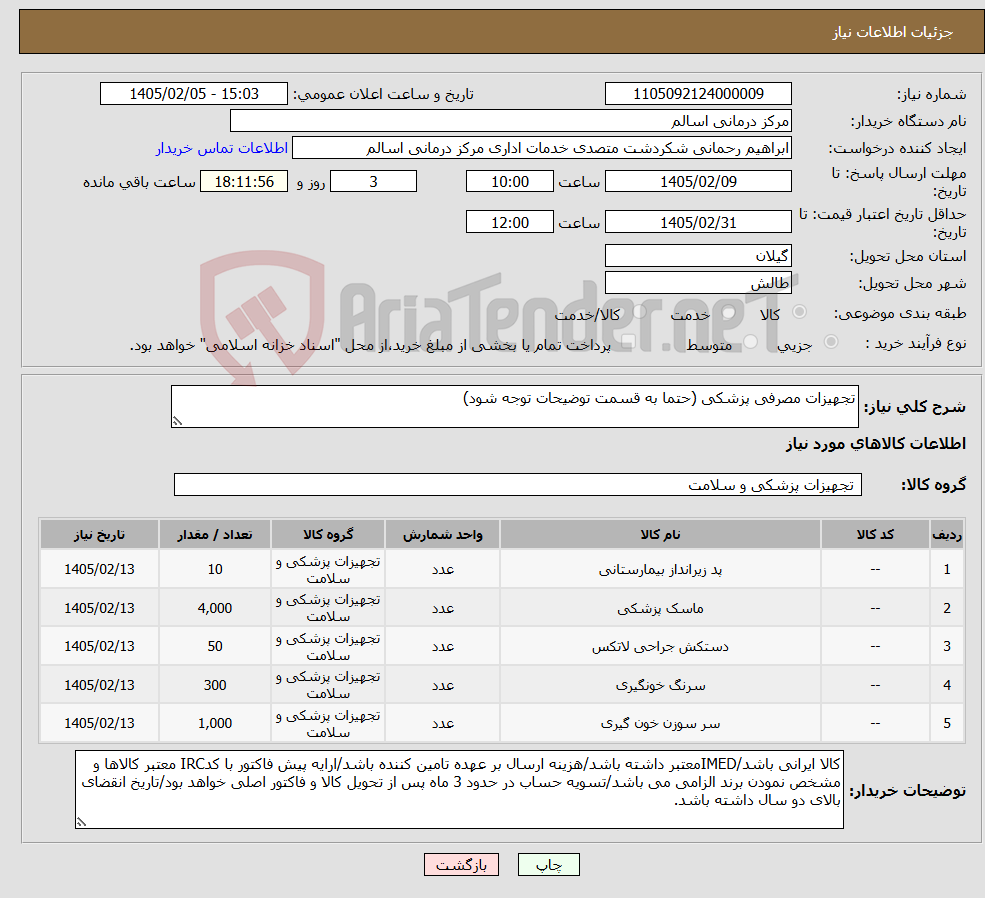Image resolution: width=985 pixels, height=898 pixels.
Task: Click the ردیف column header
Action: pyautogui.click(x=947, y=534)
